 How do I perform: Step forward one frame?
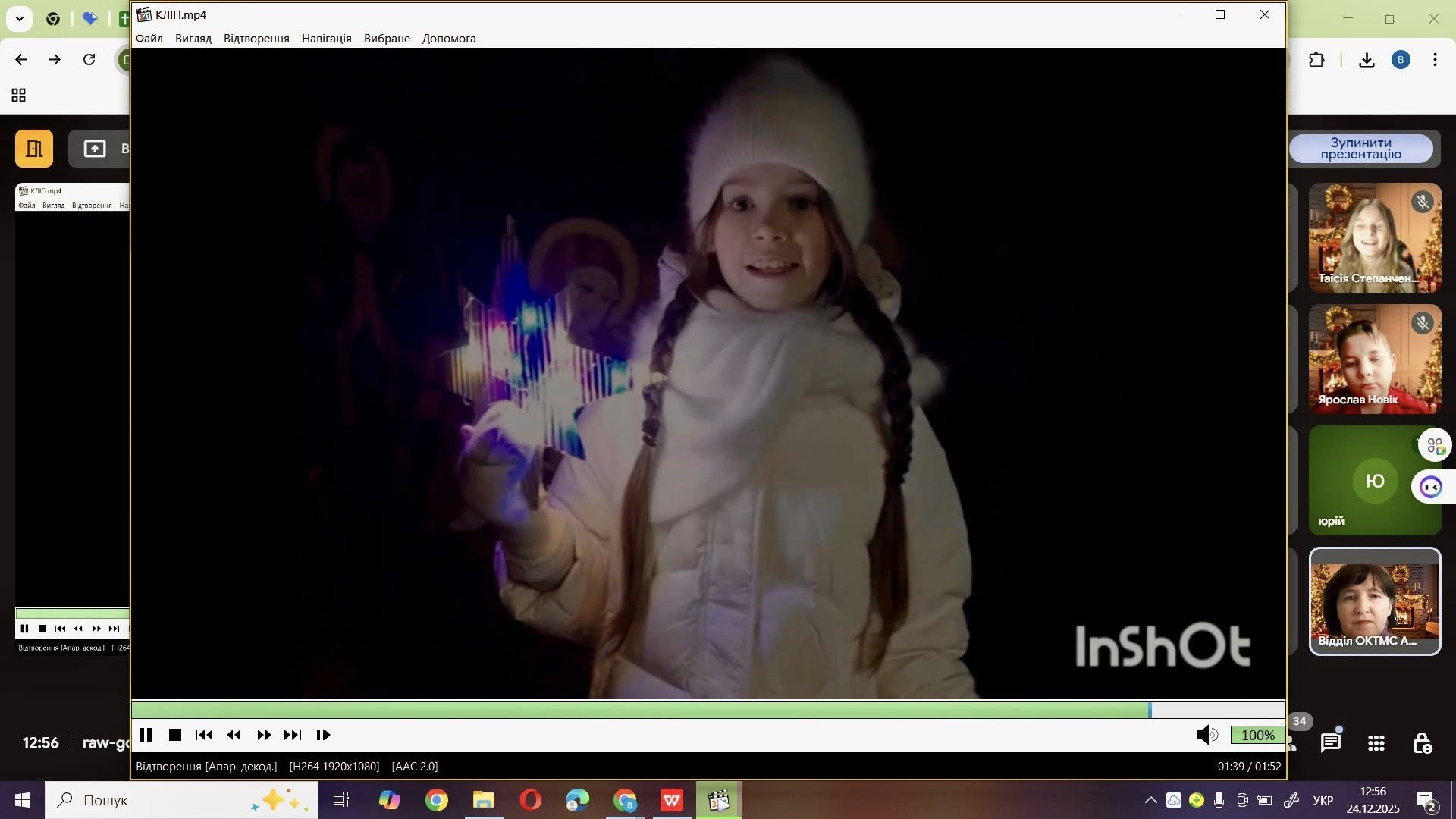[323, 735]
